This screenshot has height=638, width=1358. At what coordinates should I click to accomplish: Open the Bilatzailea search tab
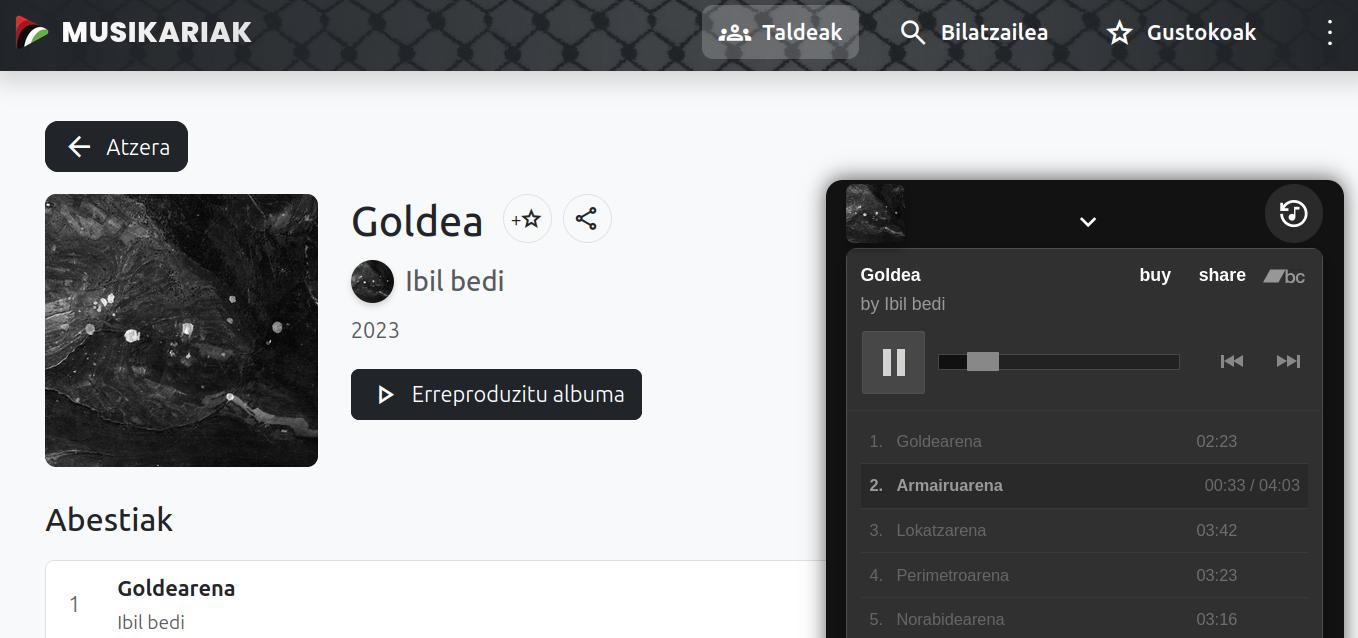tap(974, 32)
